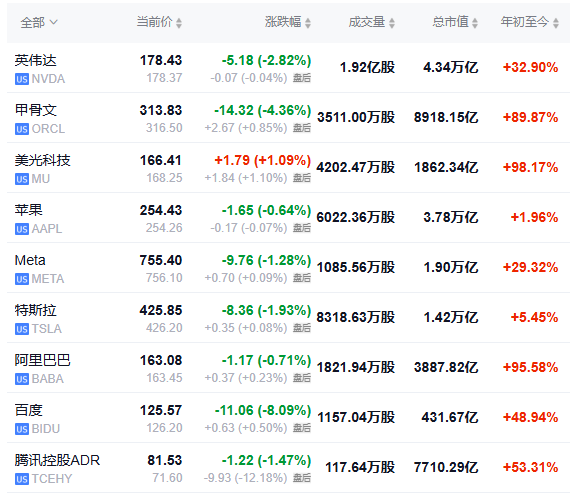Screen dimensions: 570x496
Task: Open 英伟达 stock details
Action: (36, 60)
